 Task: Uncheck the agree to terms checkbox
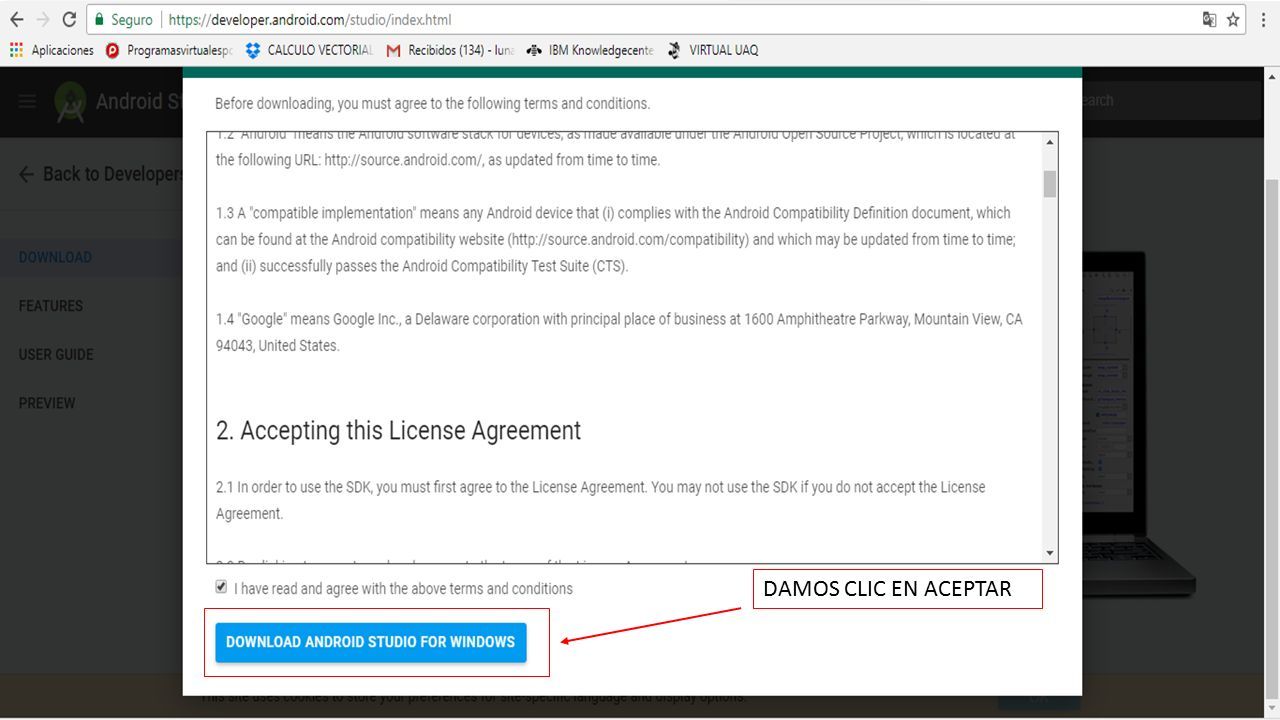click(x=221, y=587)
